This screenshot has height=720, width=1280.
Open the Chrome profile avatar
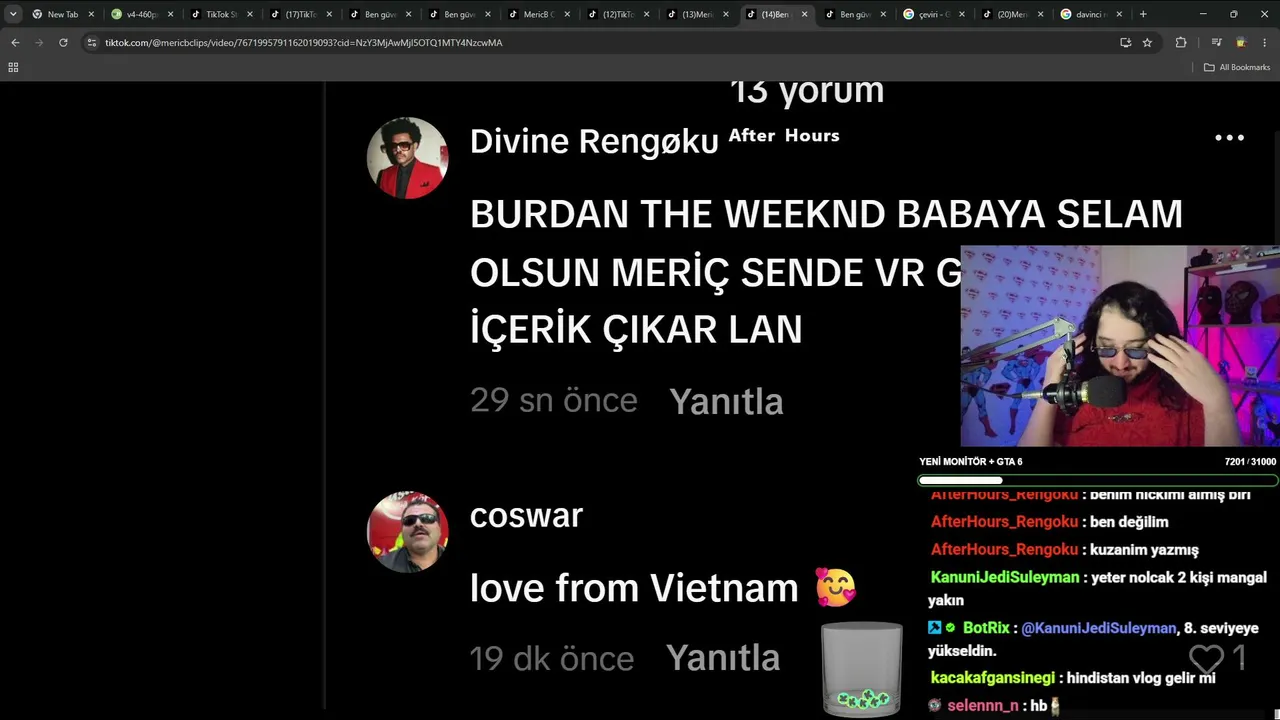(1241, 43)
